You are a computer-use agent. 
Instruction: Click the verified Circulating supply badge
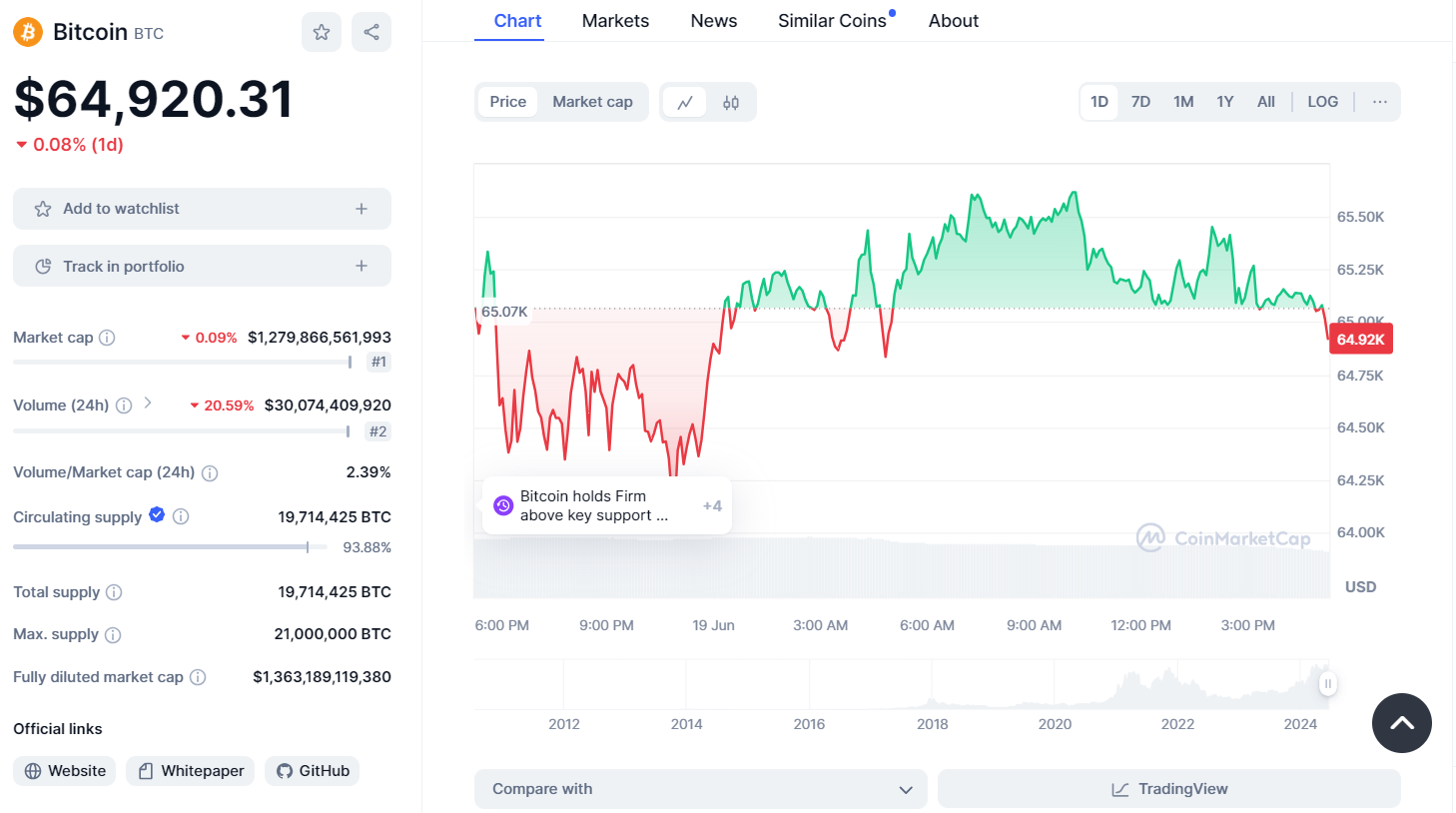pos(157,514)
